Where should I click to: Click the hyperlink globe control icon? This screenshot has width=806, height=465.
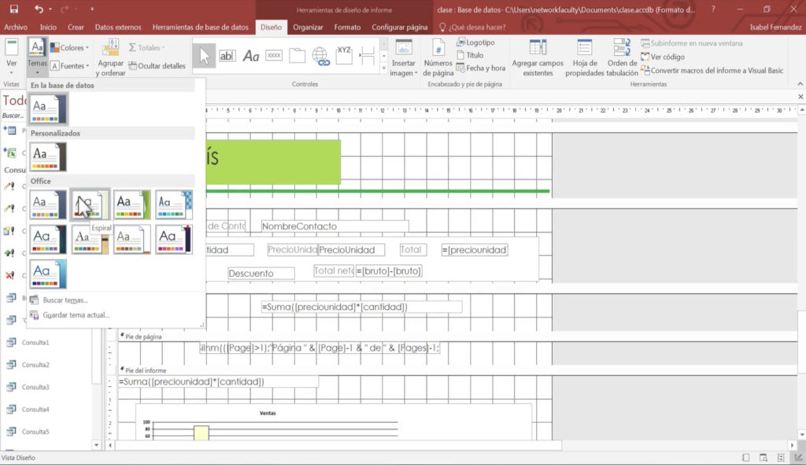click(x=320, y=56)
